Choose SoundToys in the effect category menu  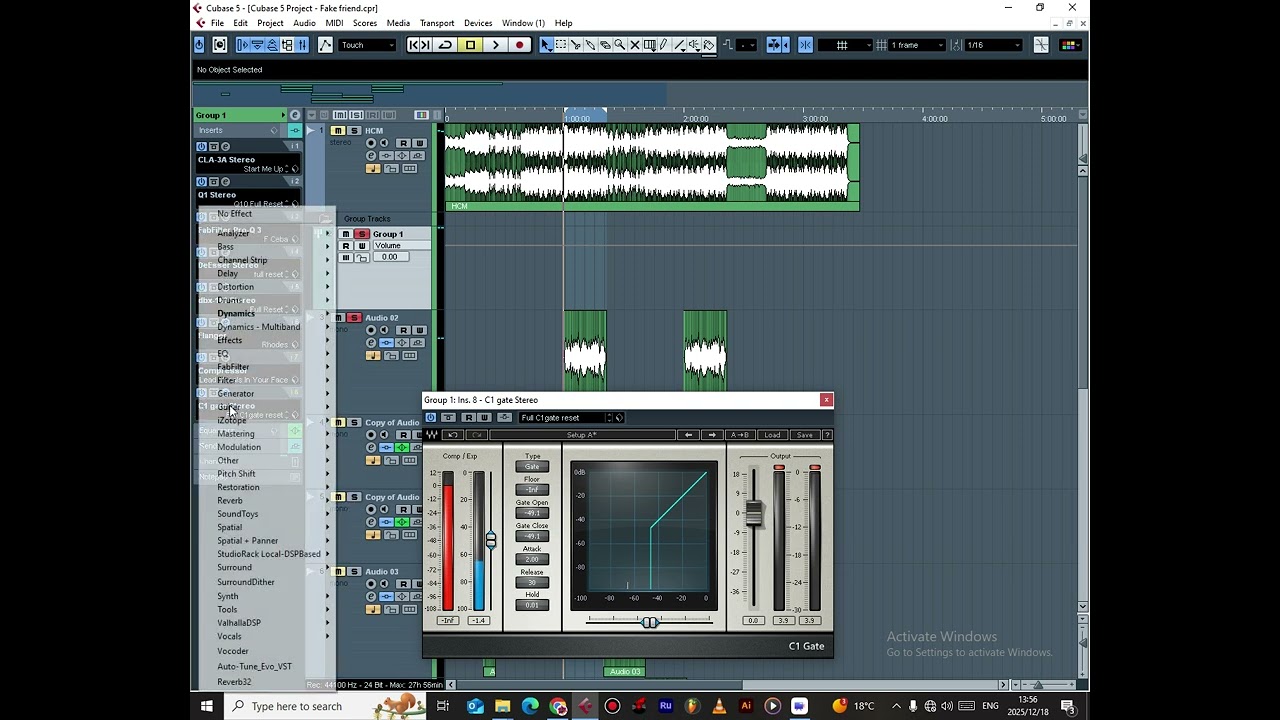click(x=238, y=514)
